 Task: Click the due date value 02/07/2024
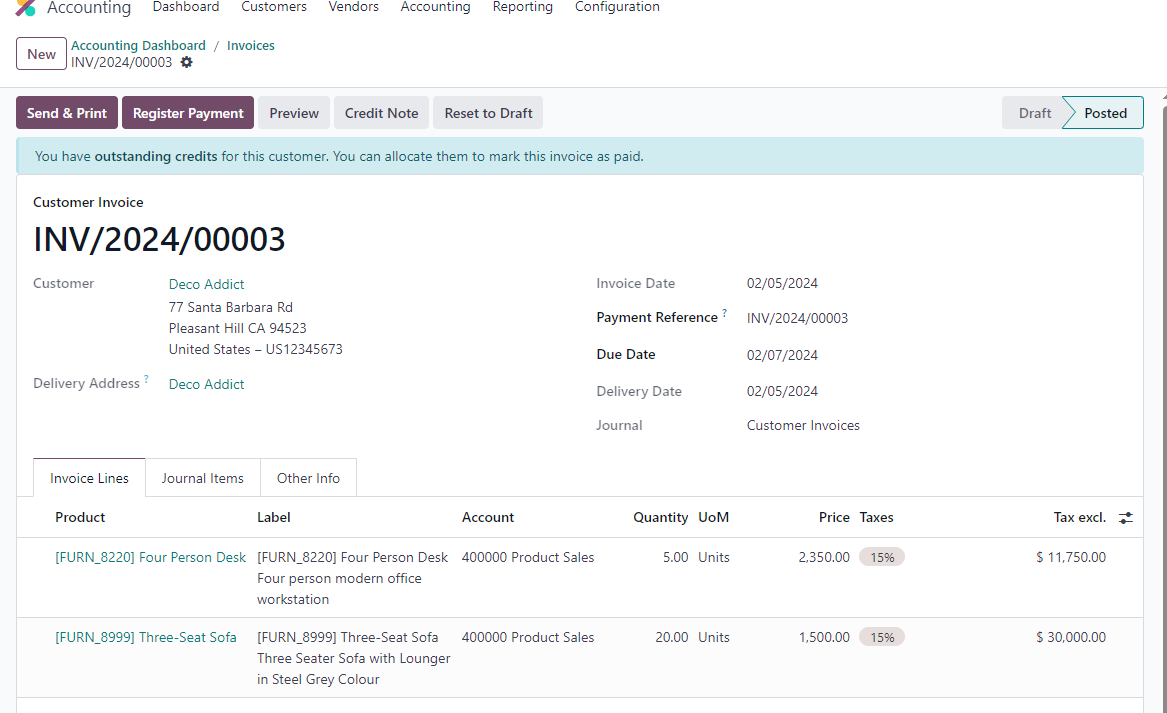point(782,356)
